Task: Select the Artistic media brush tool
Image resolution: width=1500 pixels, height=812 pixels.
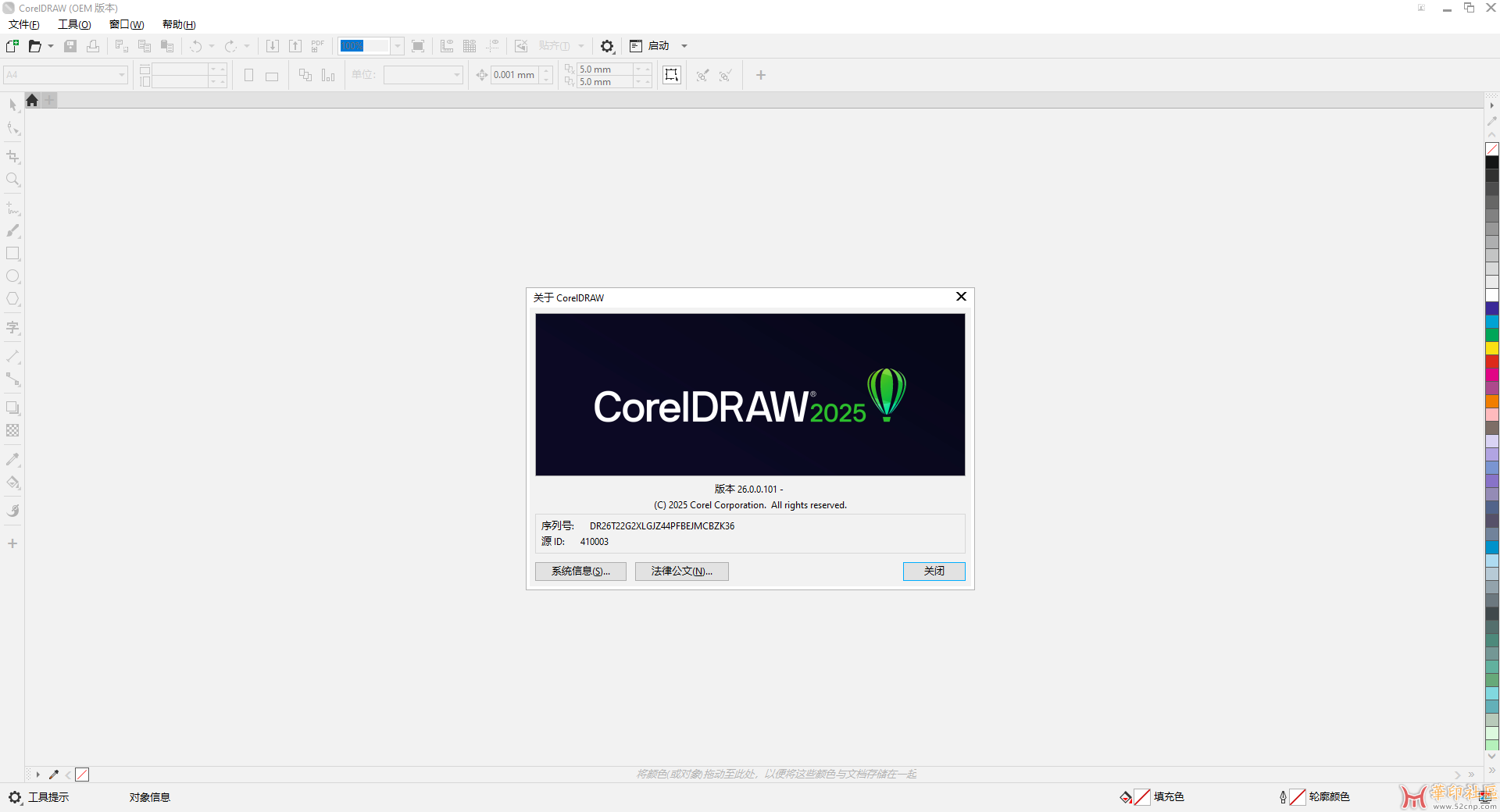Action: [12, 231]
